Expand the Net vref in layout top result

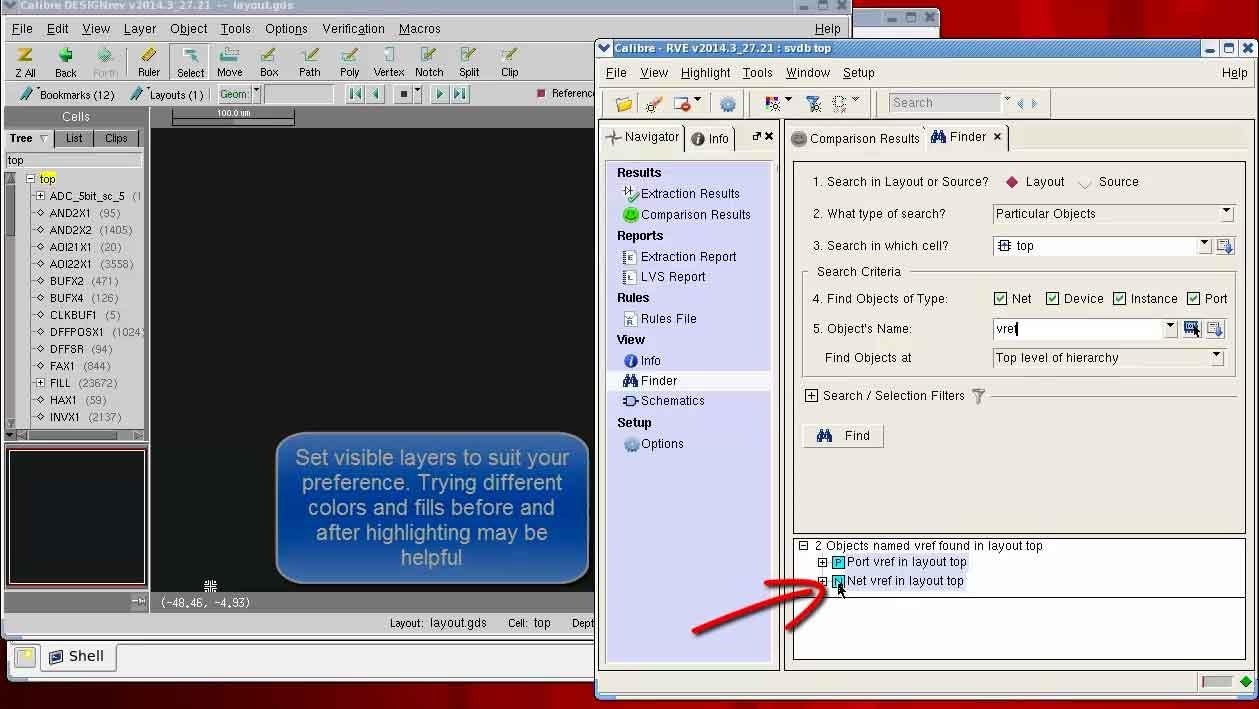tap(823, 581)
